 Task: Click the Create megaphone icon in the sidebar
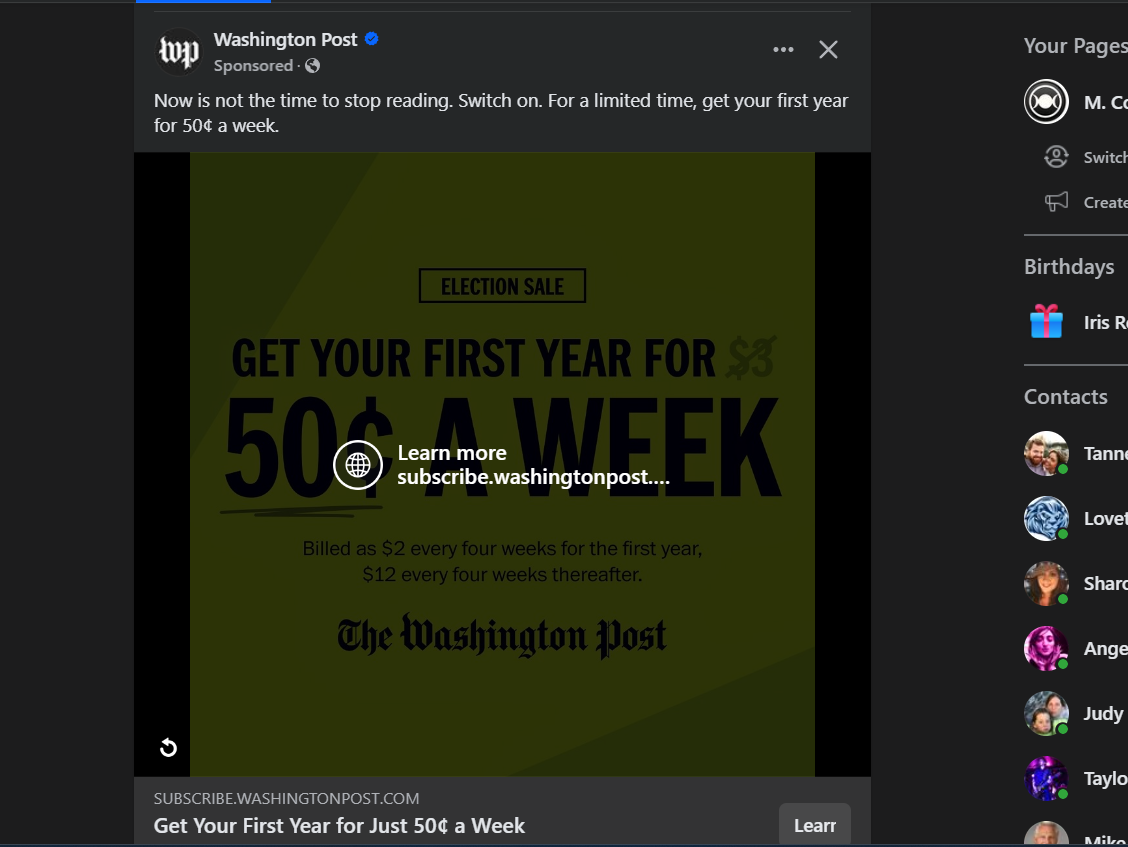[1055, 201]
